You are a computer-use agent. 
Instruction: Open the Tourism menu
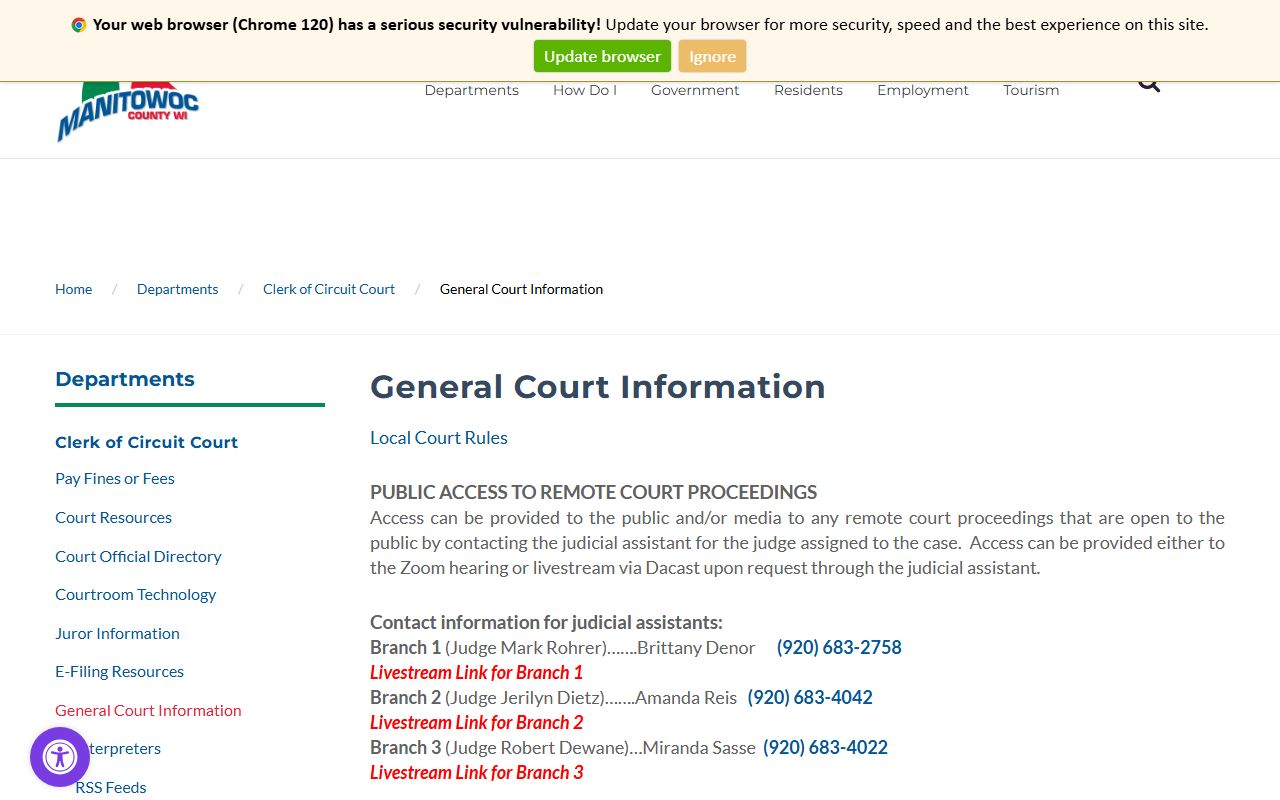(x=1031, y=90)
